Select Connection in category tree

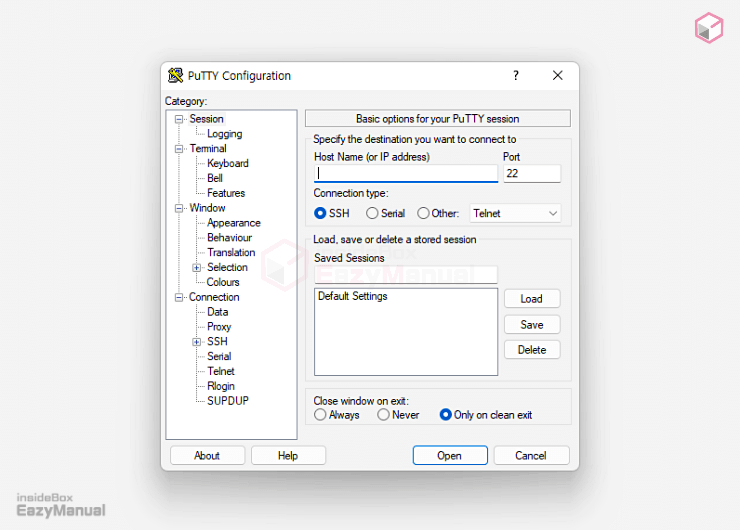(214, 297)
